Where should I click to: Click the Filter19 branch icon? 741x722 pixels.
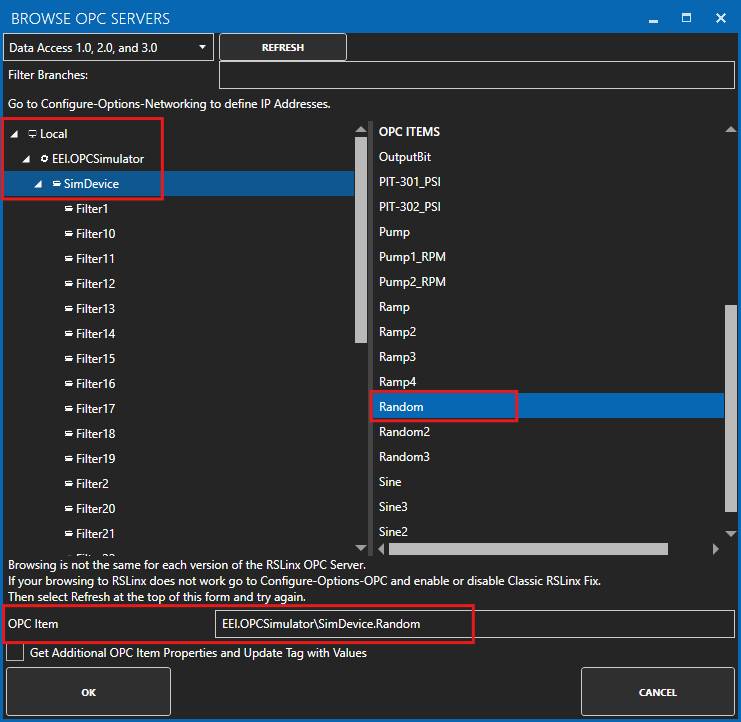69,459
